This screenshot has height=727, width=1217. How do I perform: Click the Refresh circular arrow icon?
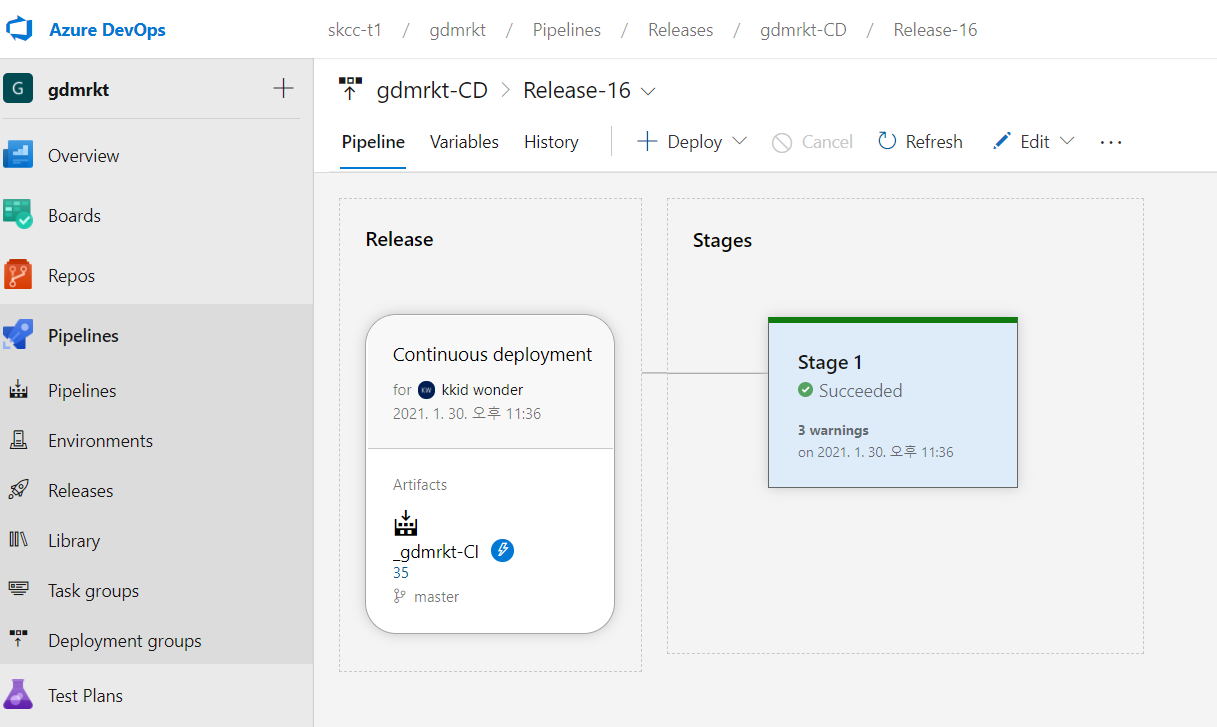tap(887, 141)
